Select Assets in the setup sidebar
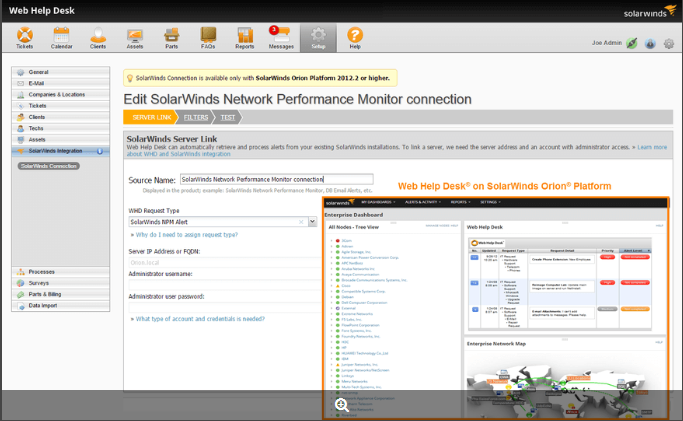683x421 pixels. tap(61, 140)
